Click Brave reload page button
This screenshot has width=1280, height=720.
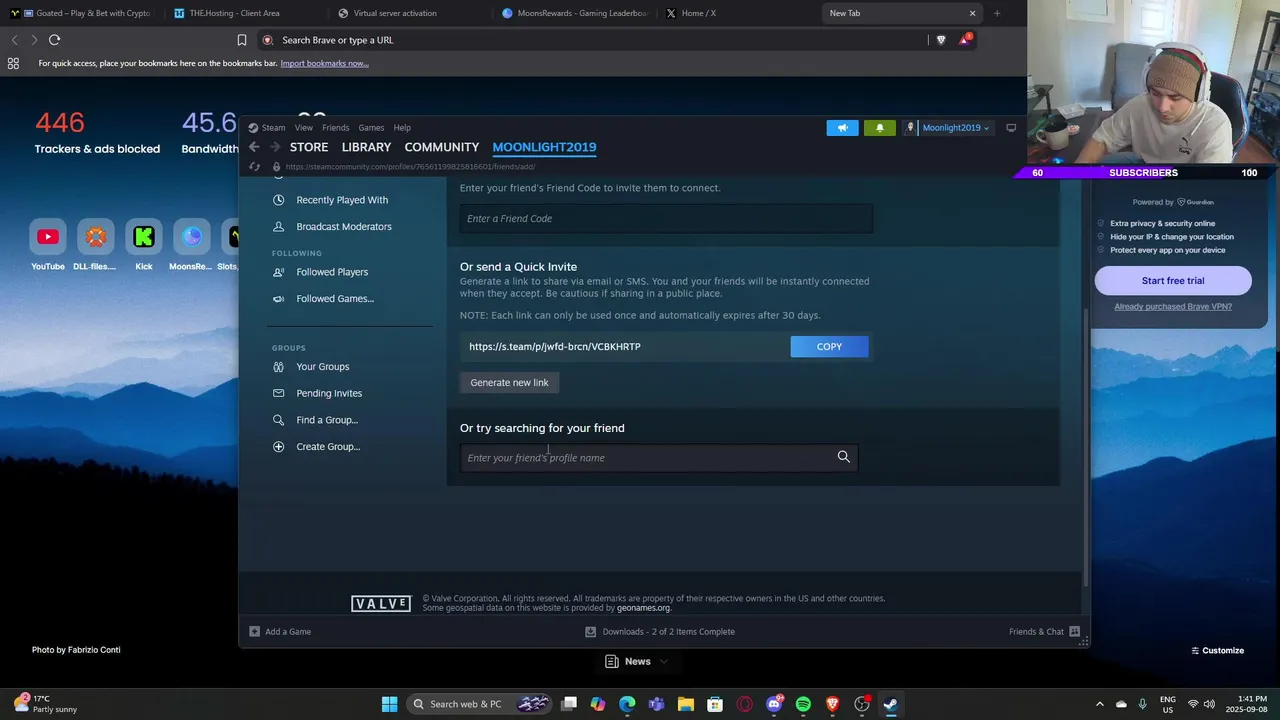(x=54, y=40)
